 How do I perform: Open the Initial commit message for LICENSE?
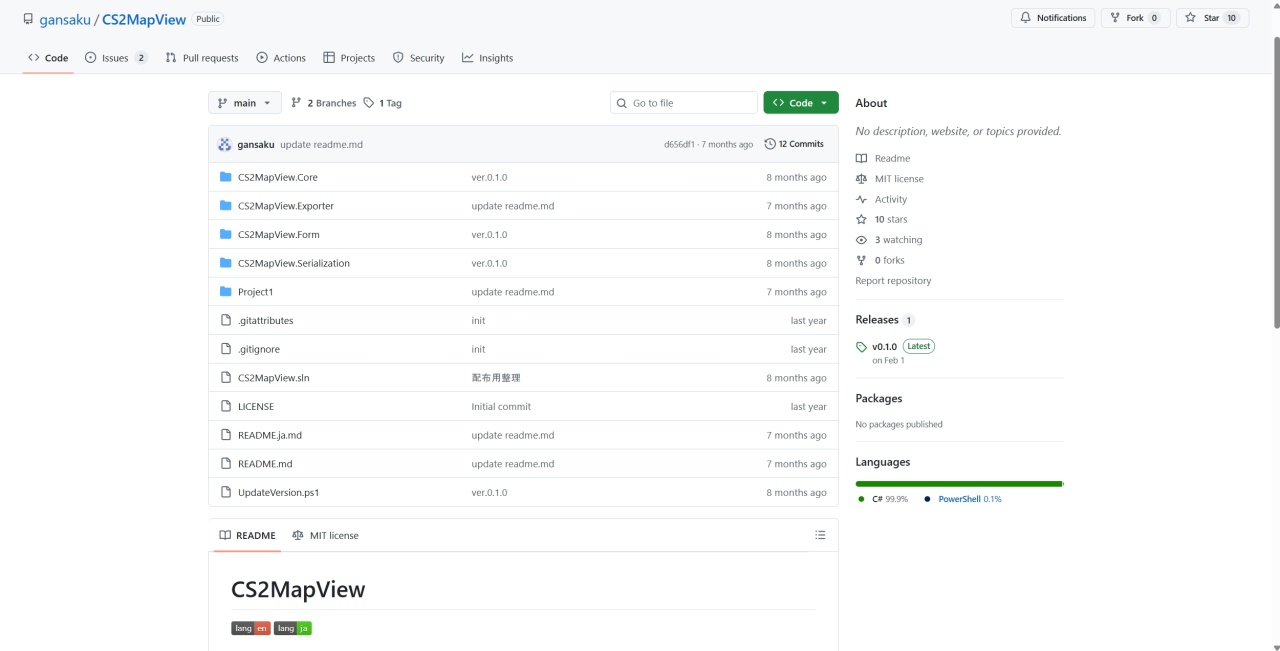click(x=501, y=407)
